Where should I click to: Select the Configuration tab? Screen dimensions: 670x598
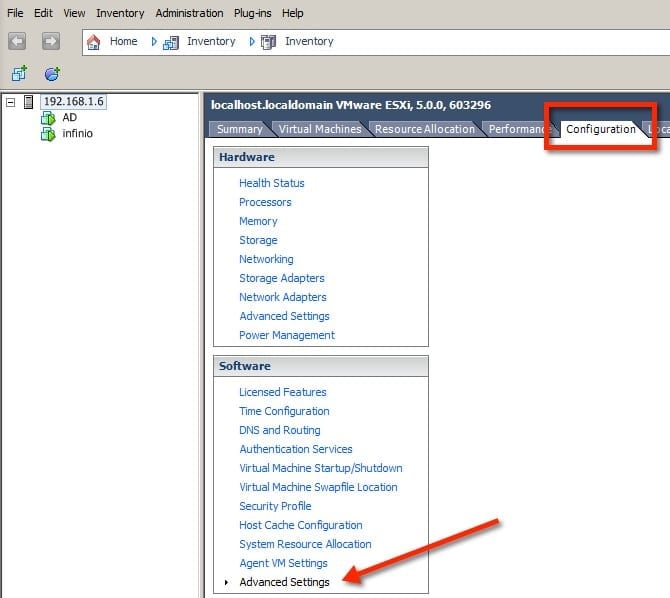point(601,129)
